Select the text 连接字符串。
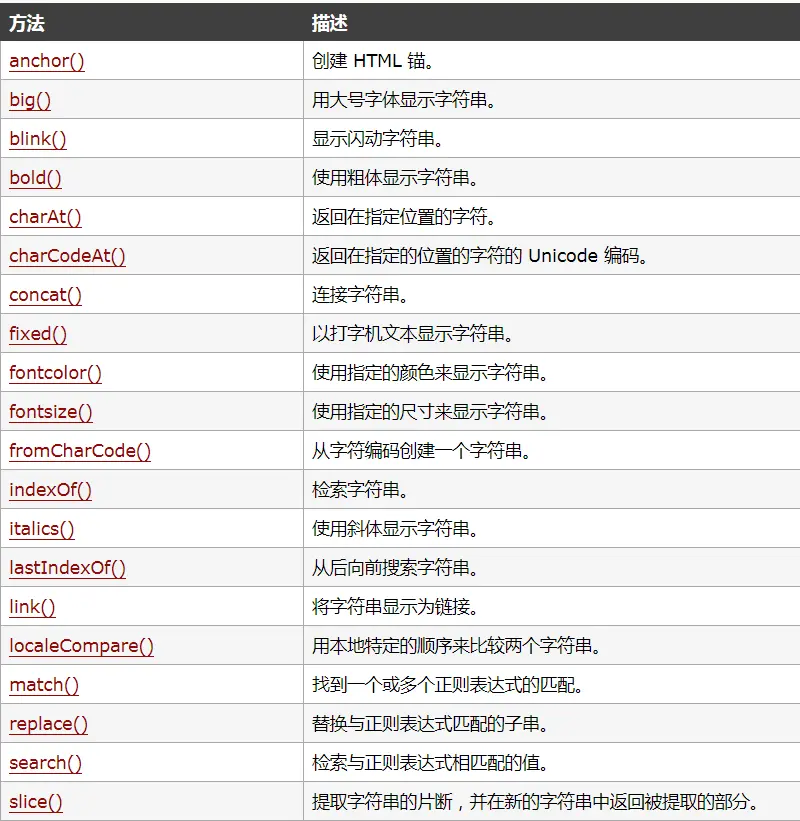Image resolution: width=800 pixels, height=821 pixels. pos(360,295)
